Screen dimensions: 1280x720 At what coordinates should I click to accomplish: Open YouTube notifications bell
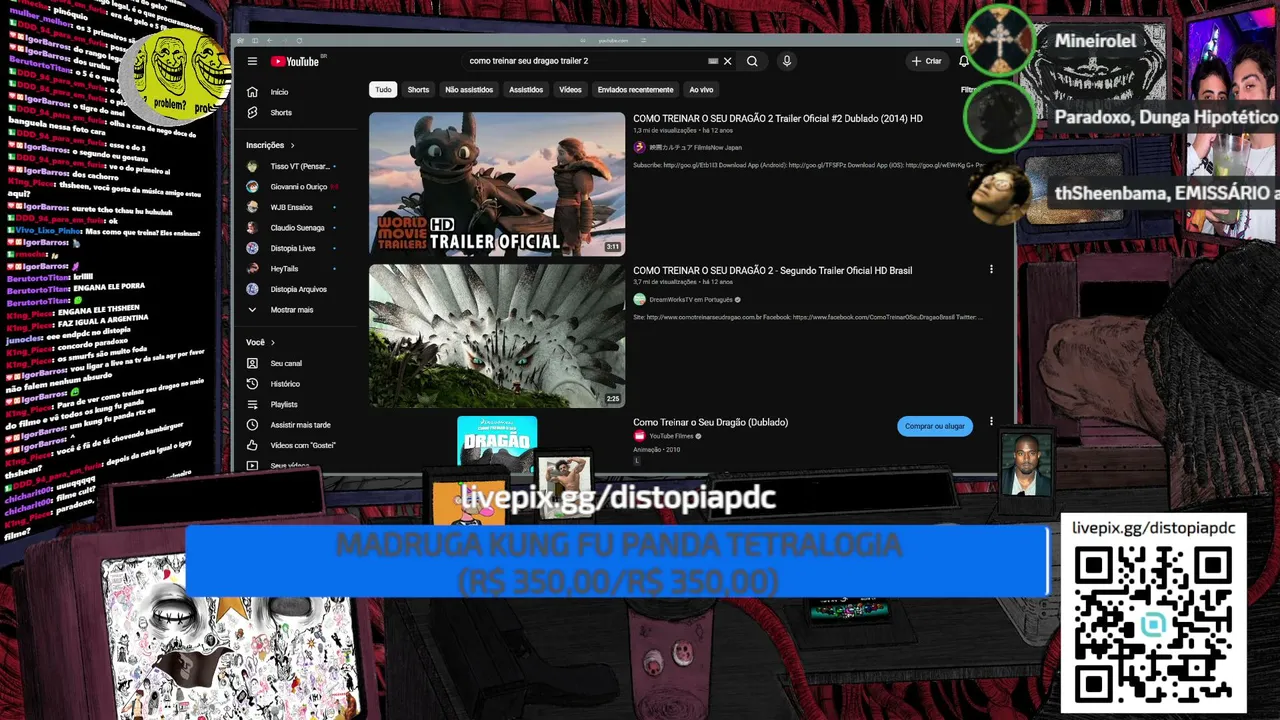point(963,61)
